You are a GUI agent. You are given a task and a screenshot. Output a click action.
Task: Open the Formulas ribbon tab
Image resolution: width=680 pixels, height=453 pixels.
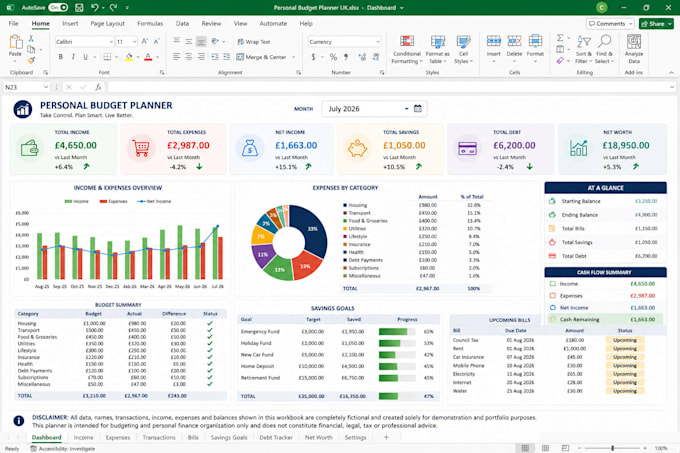coord(150,23)
